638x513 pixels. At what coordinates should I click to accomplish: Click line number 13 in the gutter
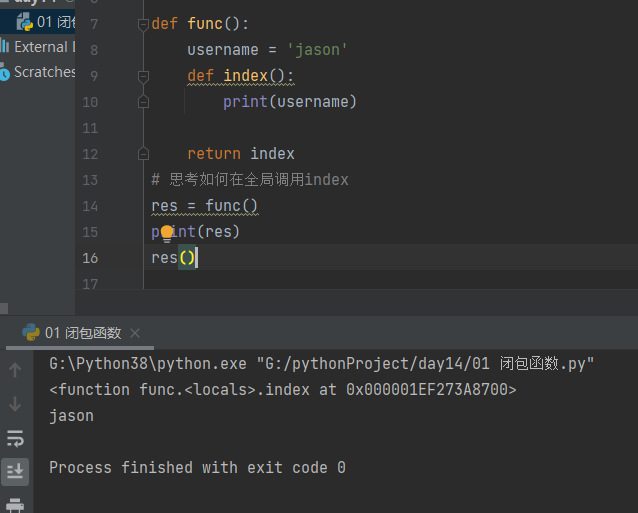coord(90,180)
